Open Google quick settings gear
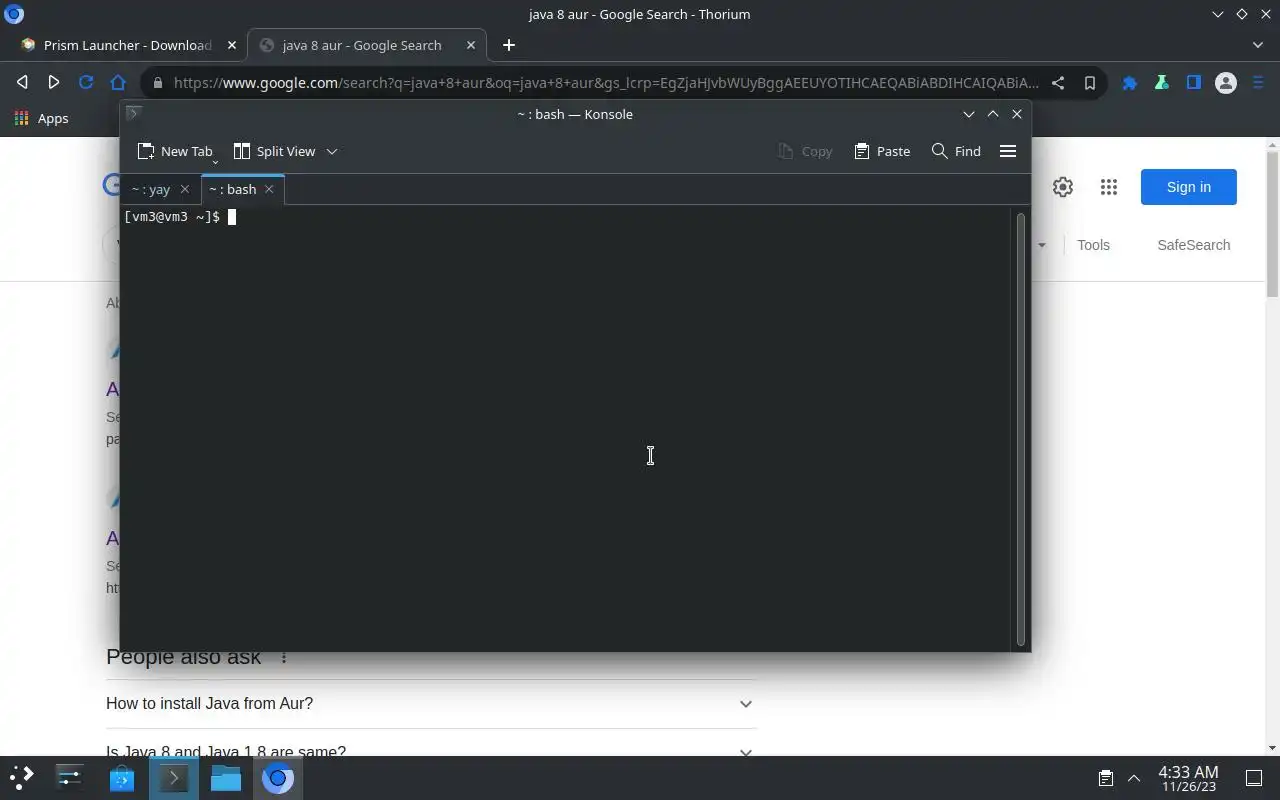Screen dimensions: 1280x800 1063,187
